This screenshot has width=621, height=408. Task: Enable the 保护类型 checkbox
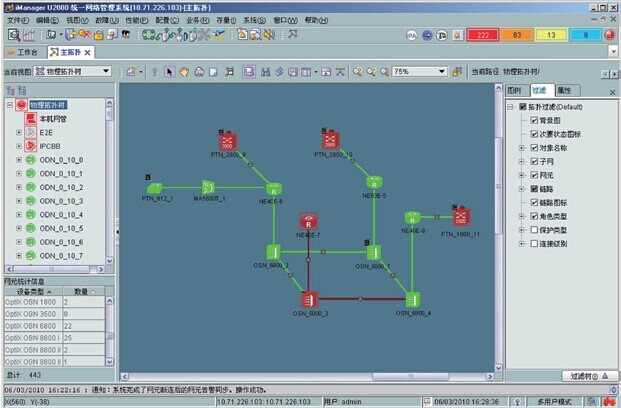click(x=534, y=230)
